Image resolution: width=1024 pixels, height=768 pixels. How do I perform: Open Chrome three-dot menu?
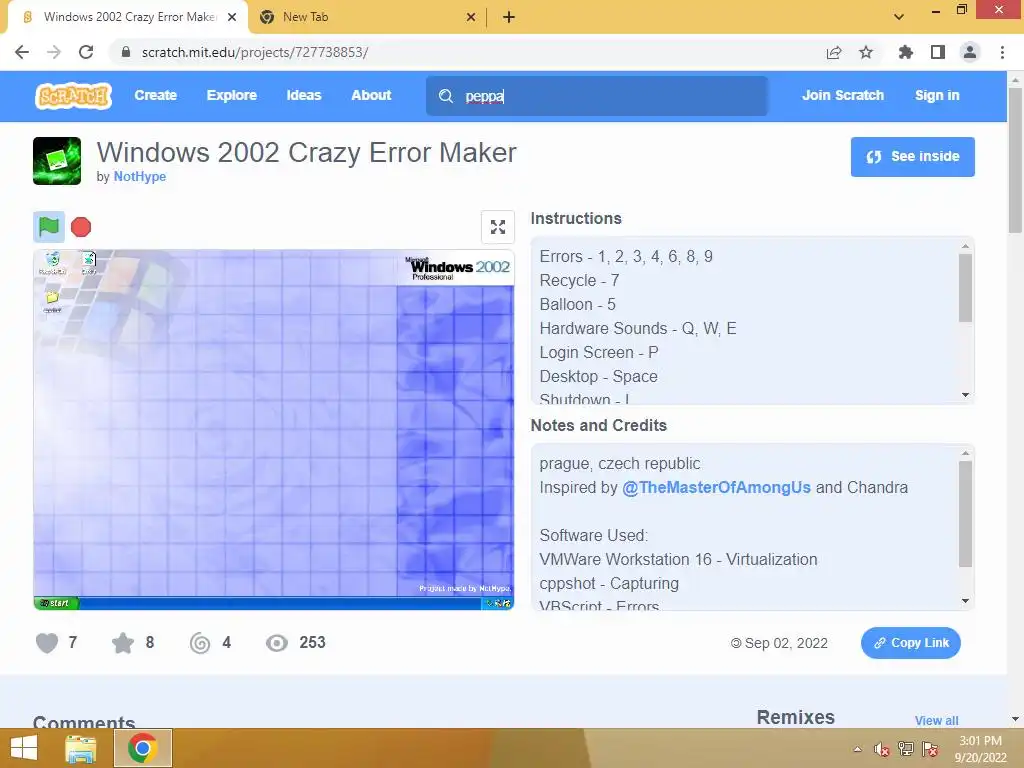[1002, 52]
